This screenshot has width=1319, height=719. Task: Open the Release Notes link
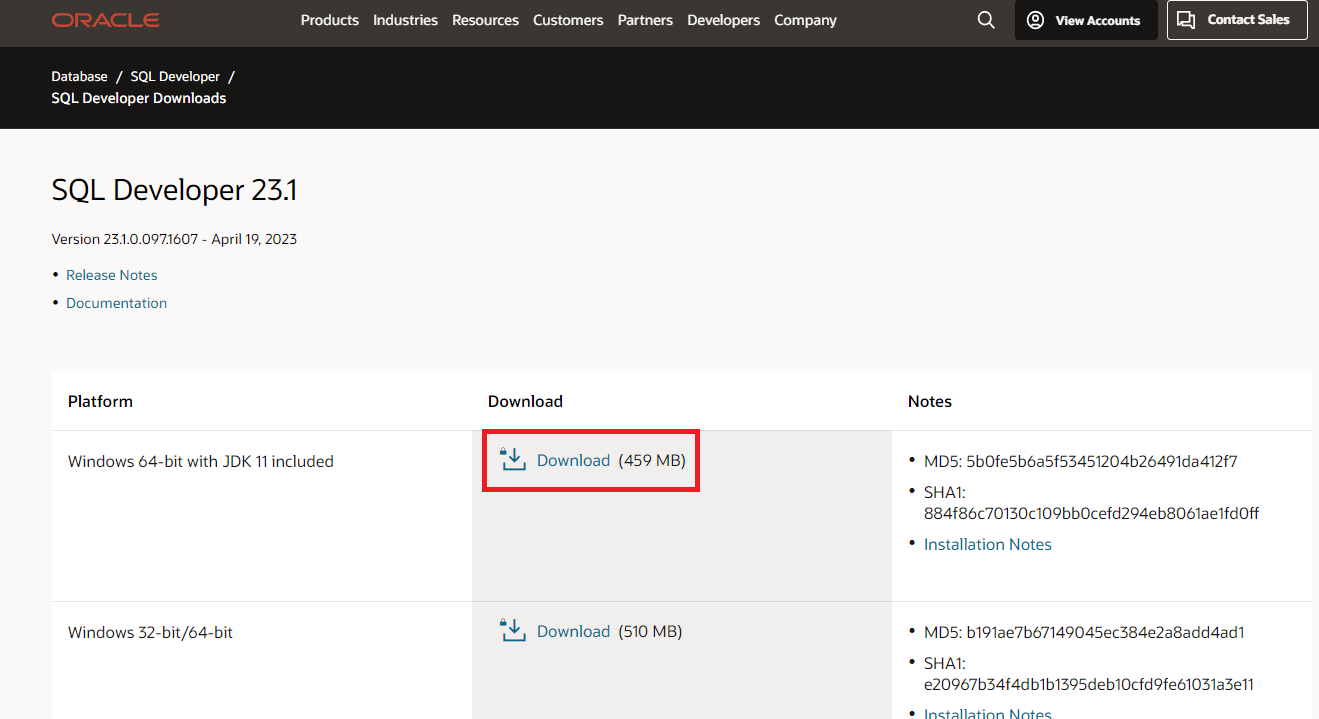(111, 274)
